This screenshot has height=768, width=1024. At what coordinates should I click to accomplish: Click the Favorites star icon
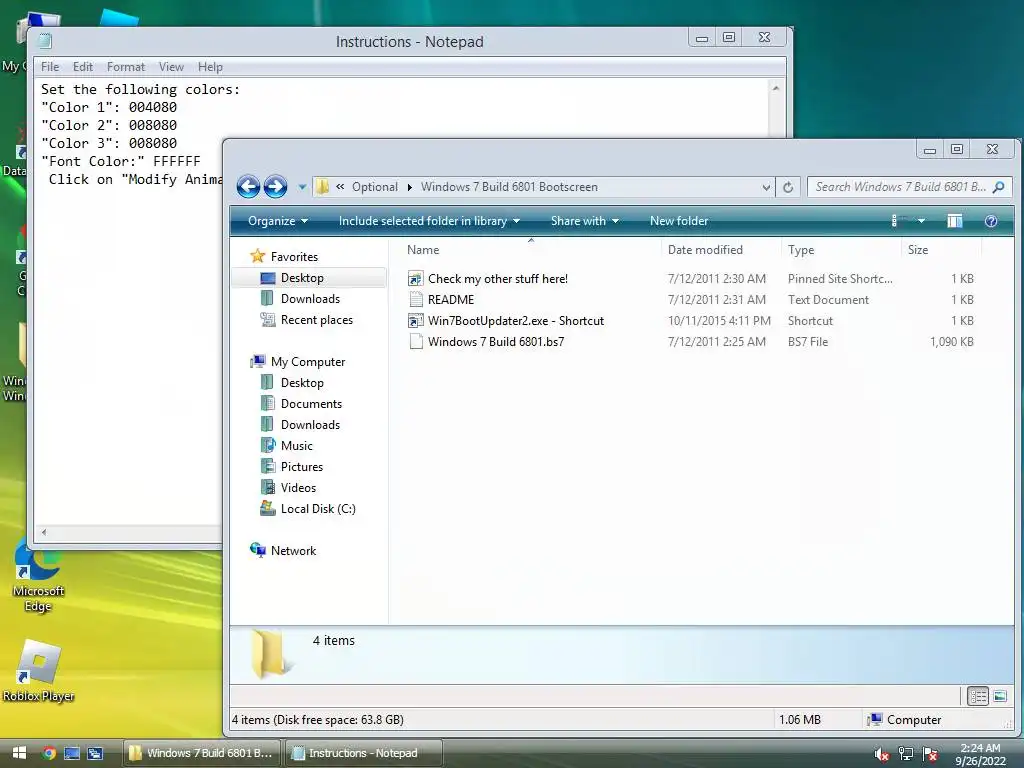pos(258,256)
